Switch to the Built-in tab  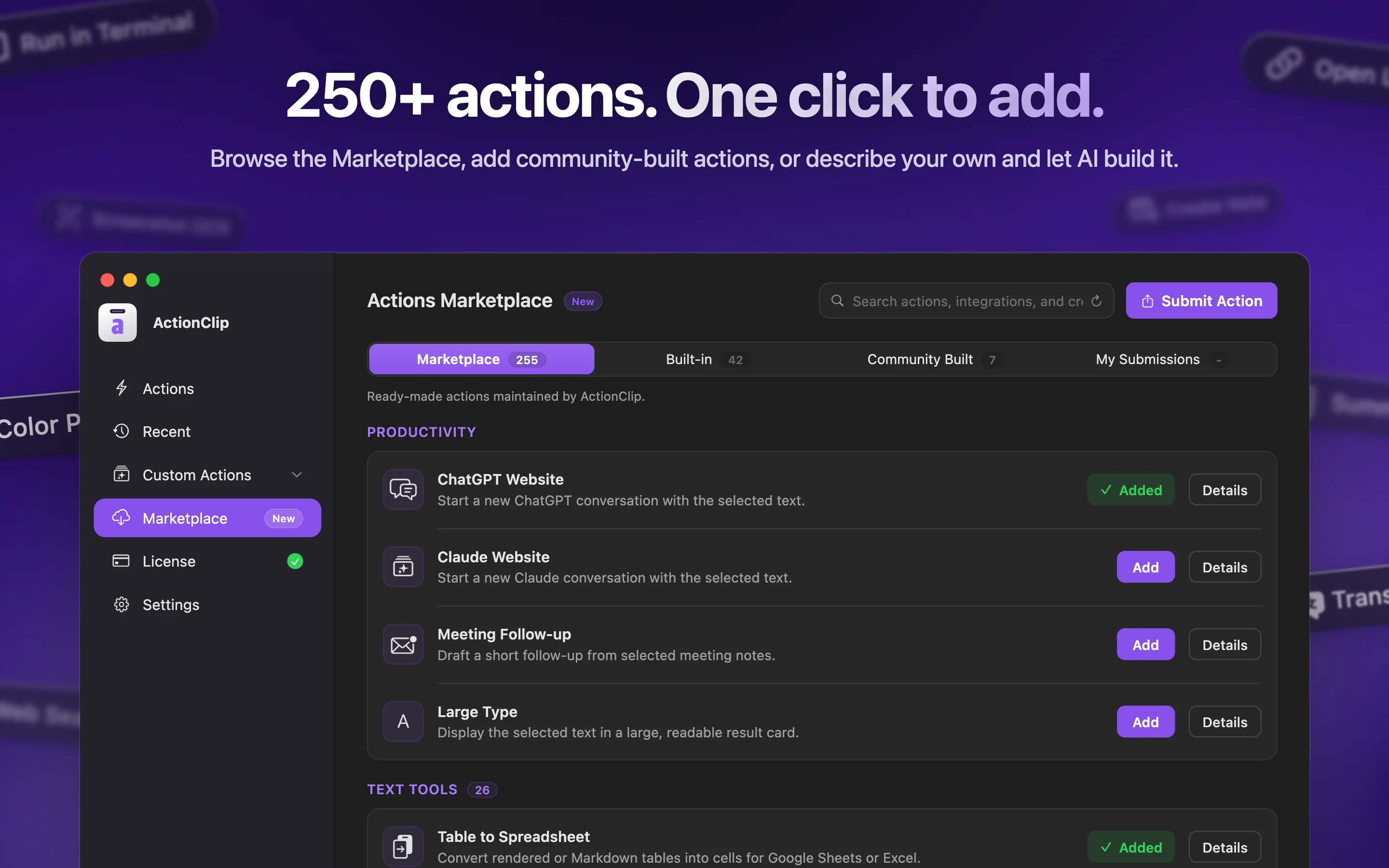708,359
